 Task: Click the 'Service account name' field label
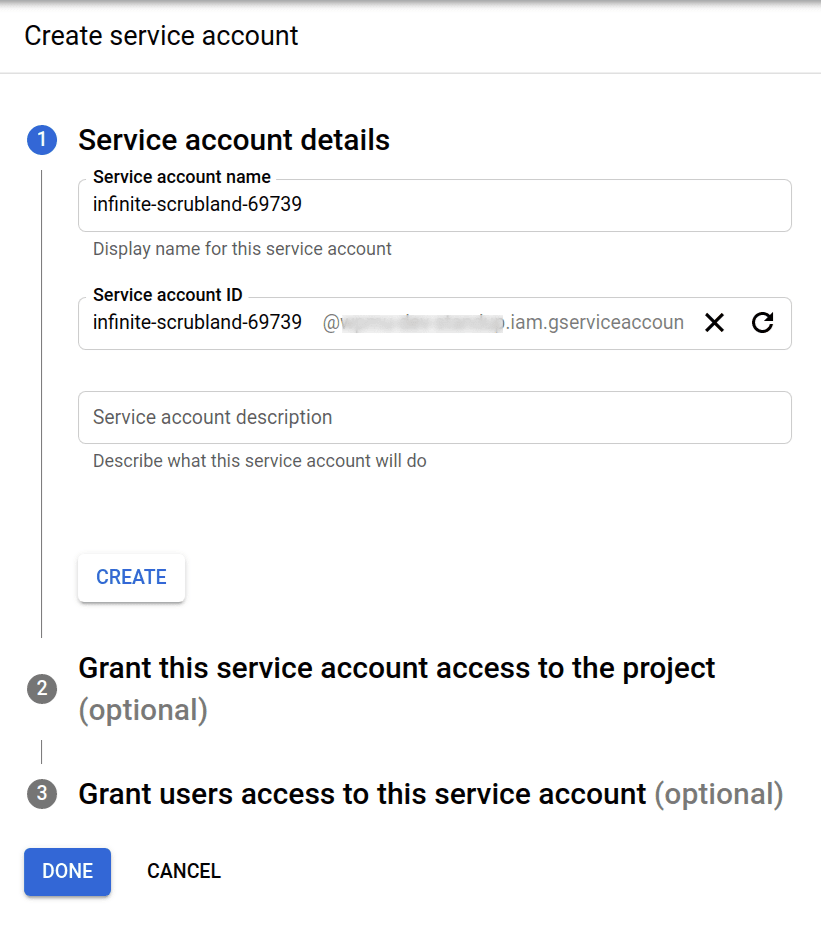pos(182,177)
